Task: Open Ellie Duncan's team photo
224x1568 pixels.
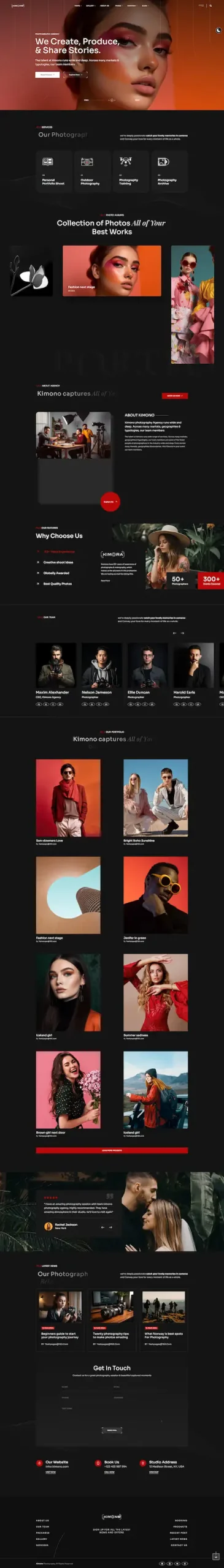Action: point(148,665)
